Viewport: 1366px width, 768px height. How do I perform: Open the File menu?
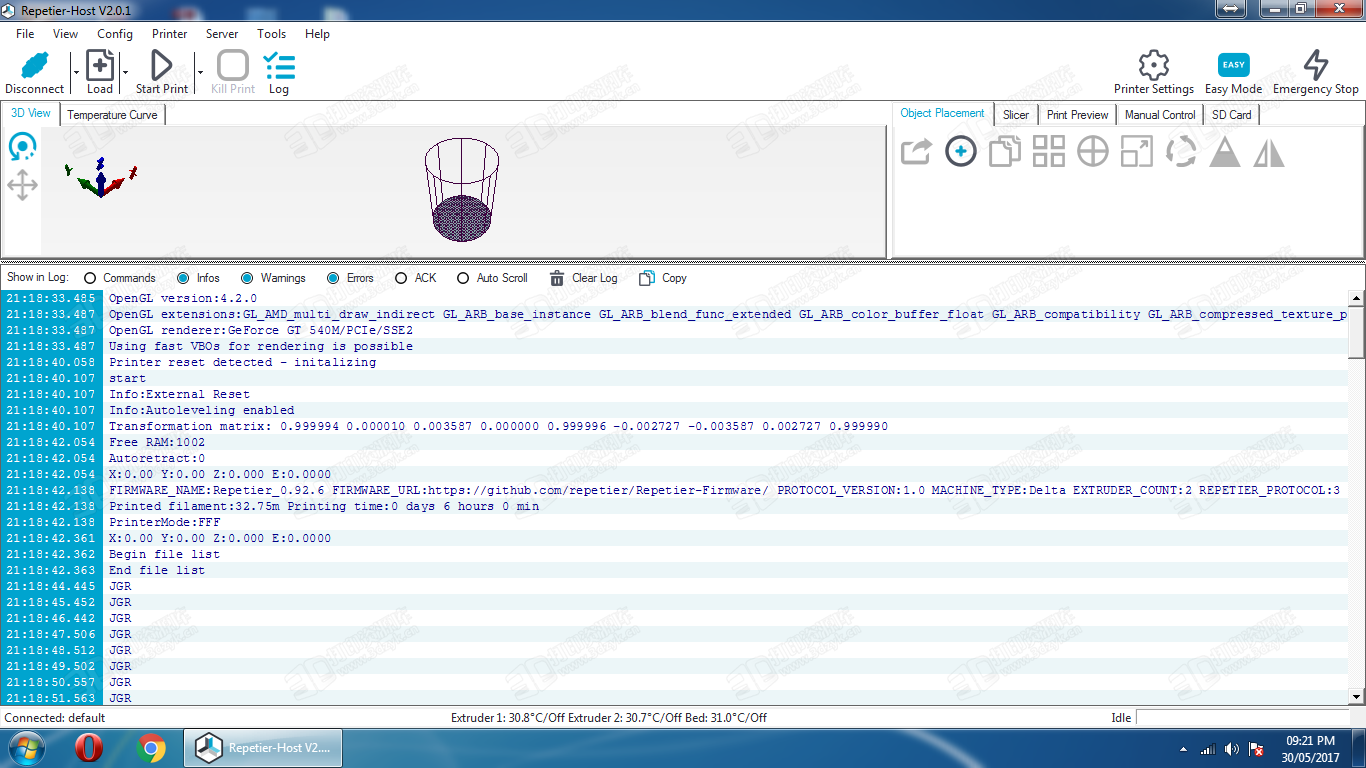click(x=25, y=33)
